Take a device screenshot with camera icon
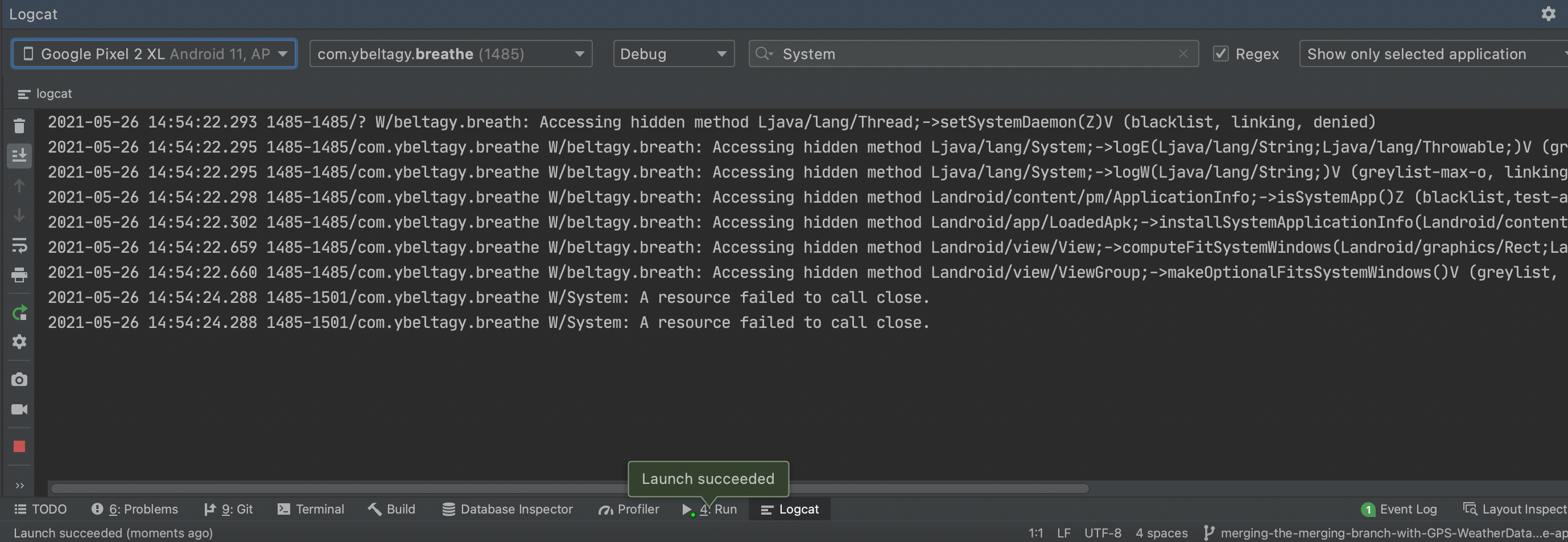1568x542 pixels. (x=19, y=380)
